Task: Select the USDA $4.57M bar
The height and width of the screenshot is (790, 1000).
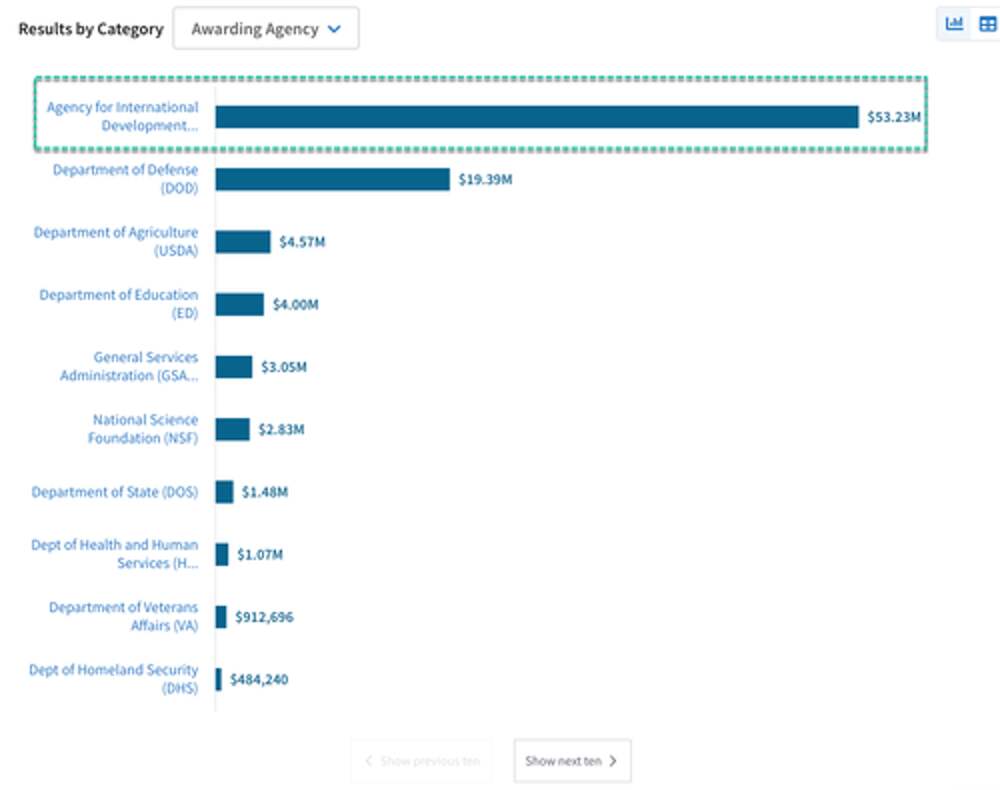Action: [243, 242]
